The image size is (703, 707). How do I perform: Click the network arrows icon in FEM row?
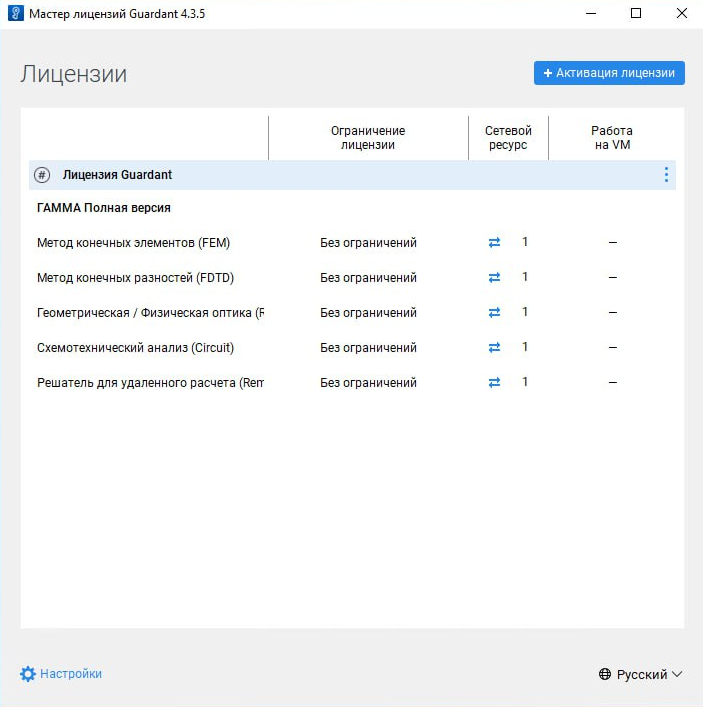(494, 243)
